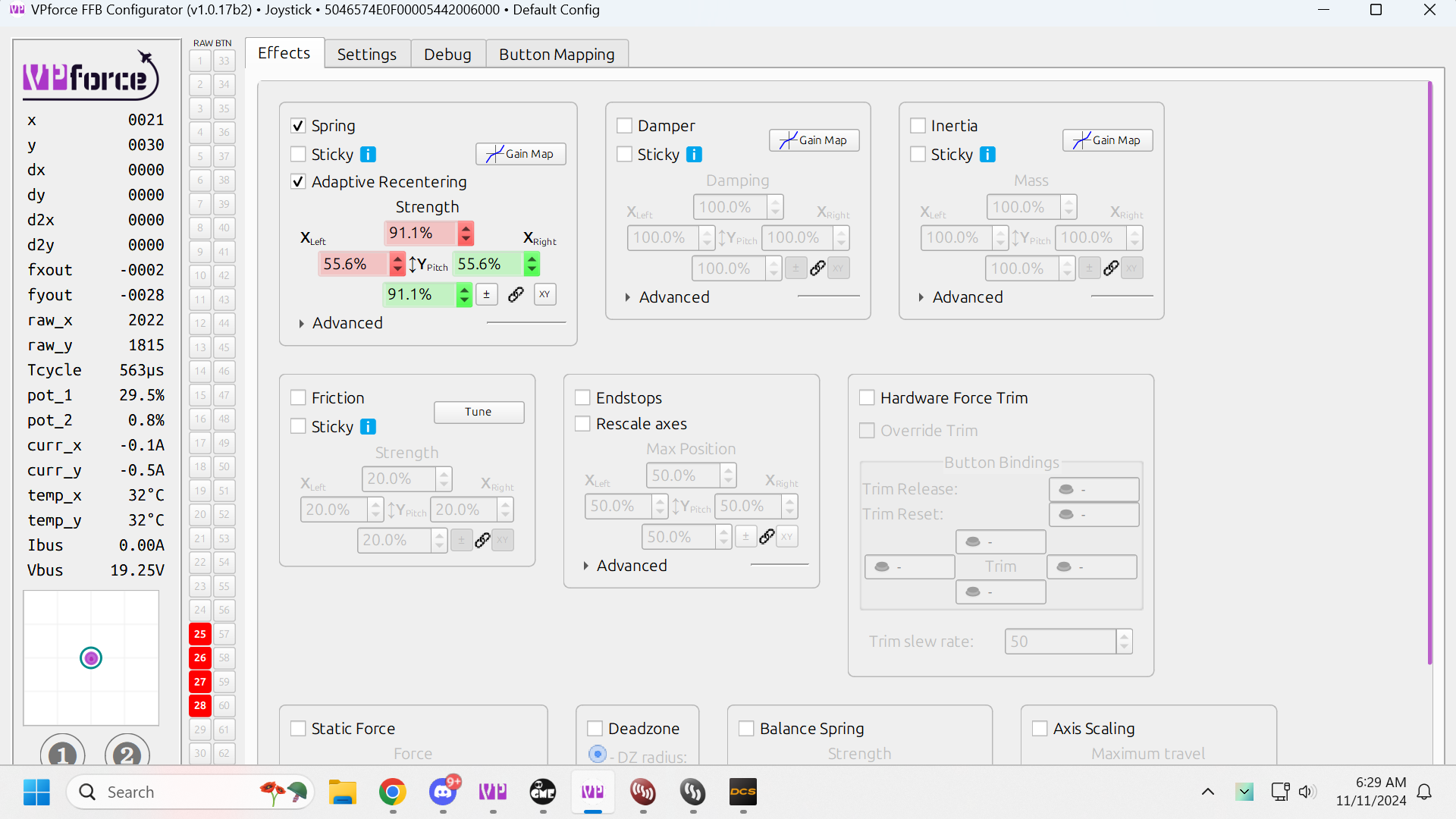Expand Spring Advanced section
1456x819 pixels.
pos(347,323)
